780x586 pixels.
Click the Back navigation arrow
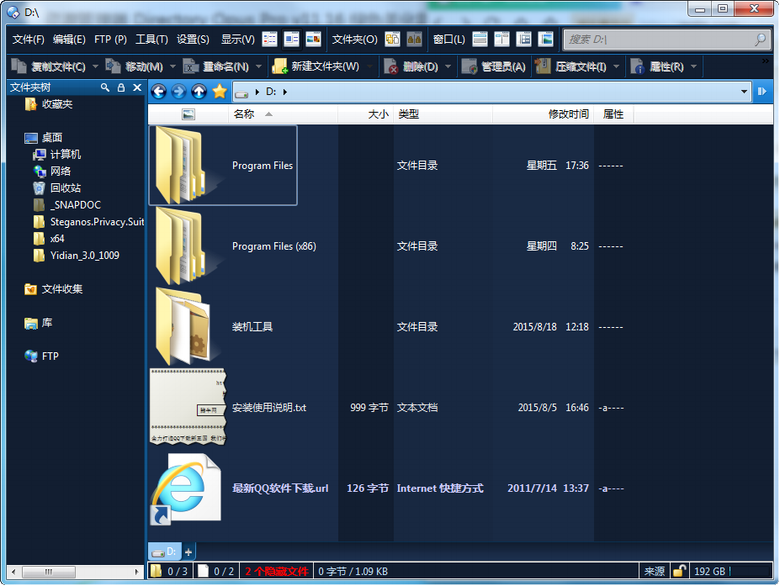[158, 91]
